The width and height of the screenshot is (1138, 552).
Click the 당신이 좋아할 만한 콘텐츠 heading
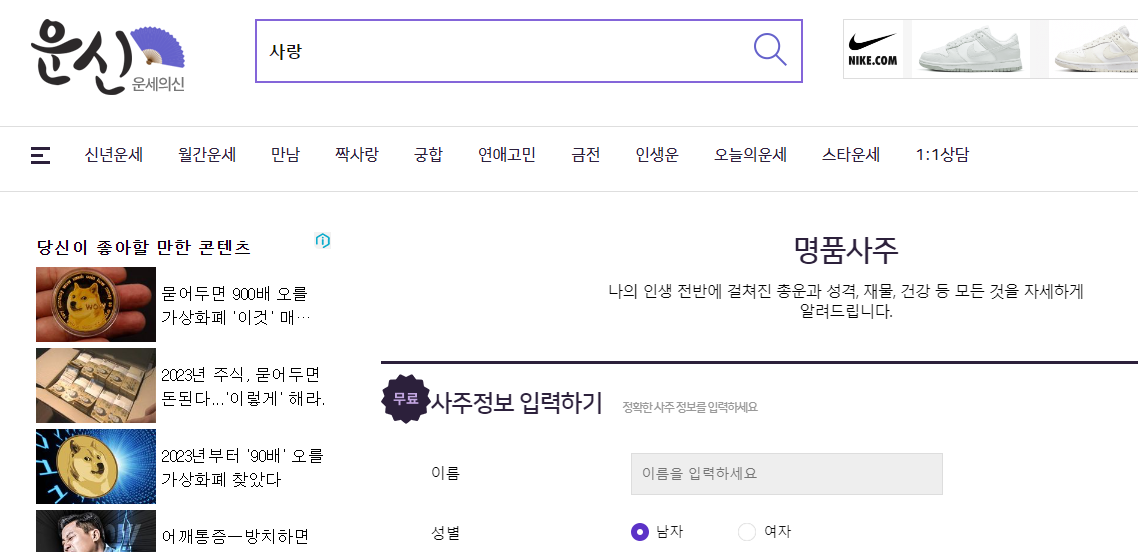click(x=144, y=248)
